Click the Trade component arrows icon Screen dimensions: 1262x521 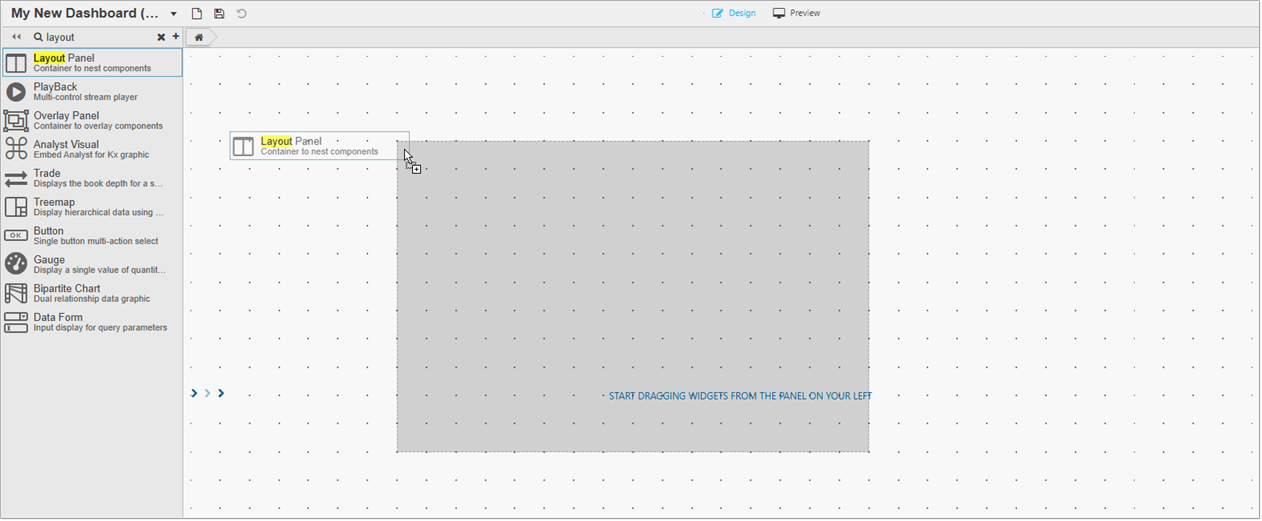16,178
